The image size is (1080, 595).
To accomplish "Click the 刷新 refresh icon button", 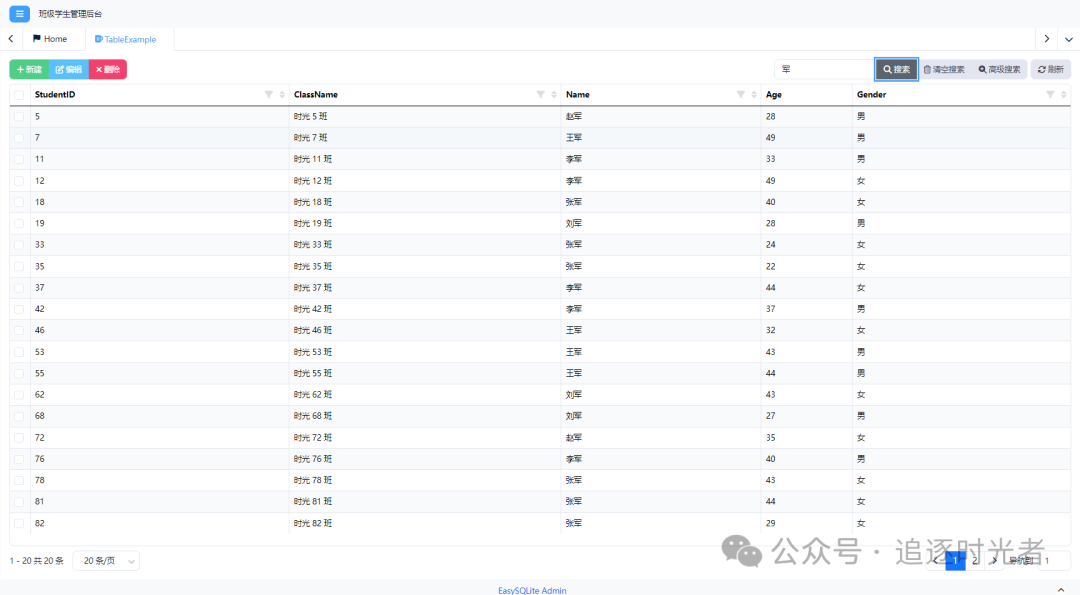I will tap(1049, 69).
